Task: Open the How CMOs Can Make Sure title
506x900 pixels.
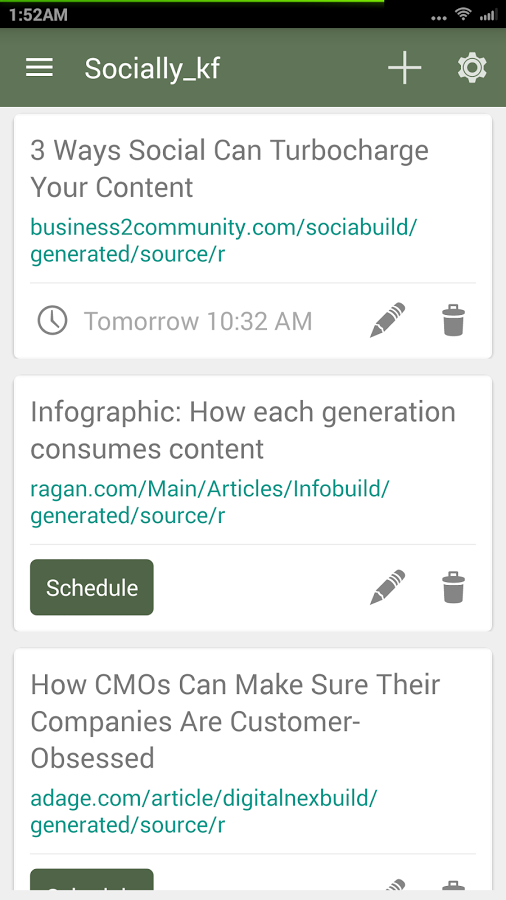Action: pos(235,721)
